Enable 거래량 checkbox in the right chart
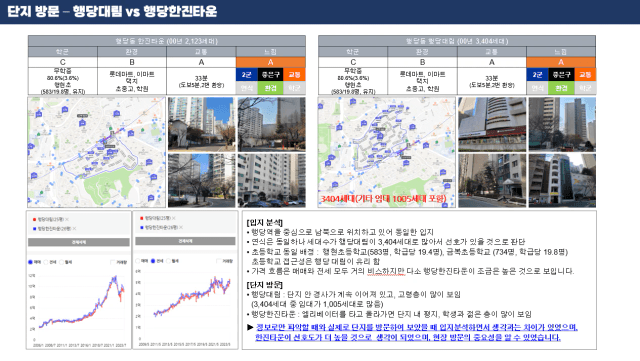 (219, 261)
